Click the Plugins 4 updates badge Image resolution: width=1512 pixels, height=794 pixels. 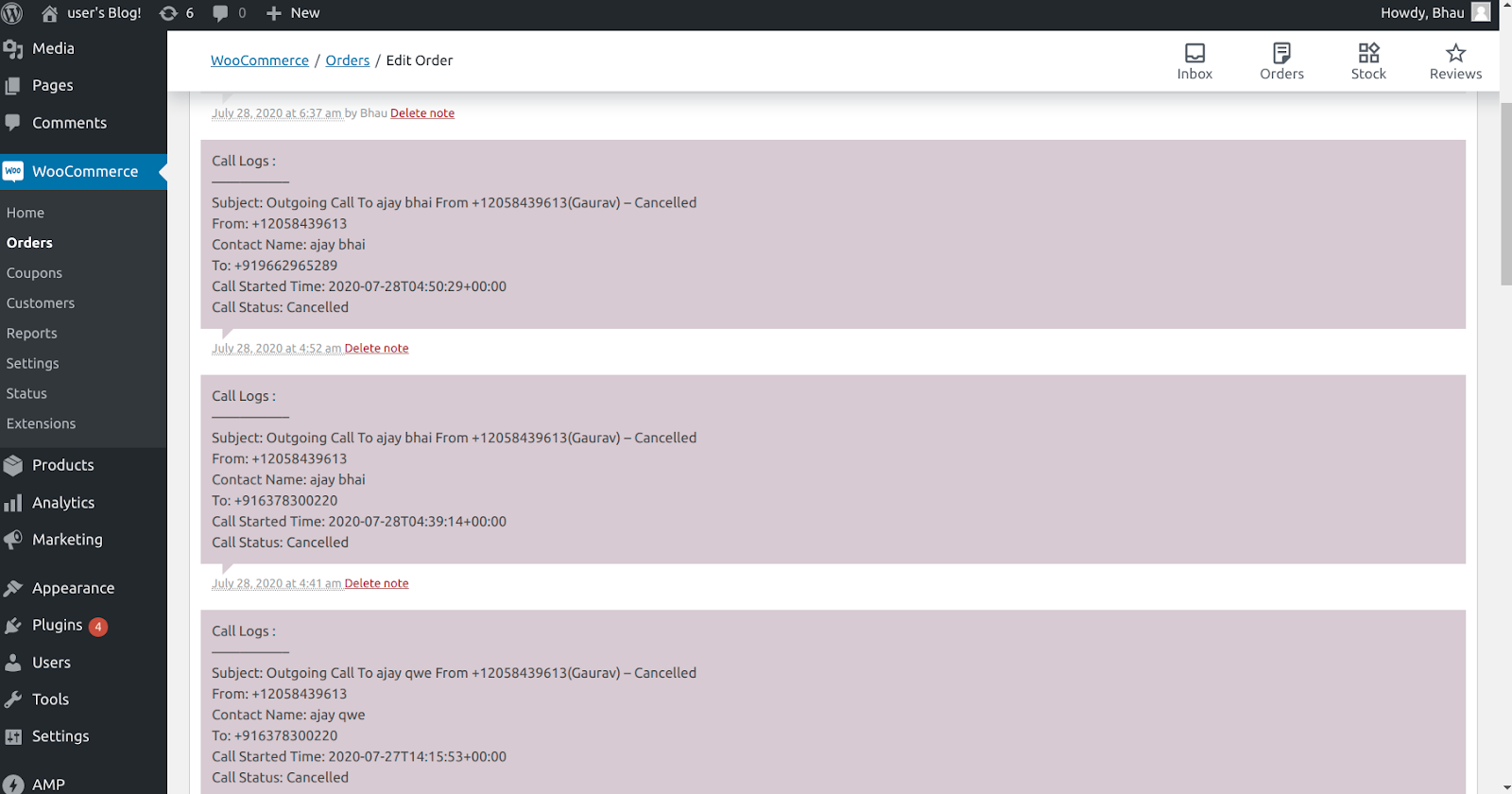click(98, 627)
